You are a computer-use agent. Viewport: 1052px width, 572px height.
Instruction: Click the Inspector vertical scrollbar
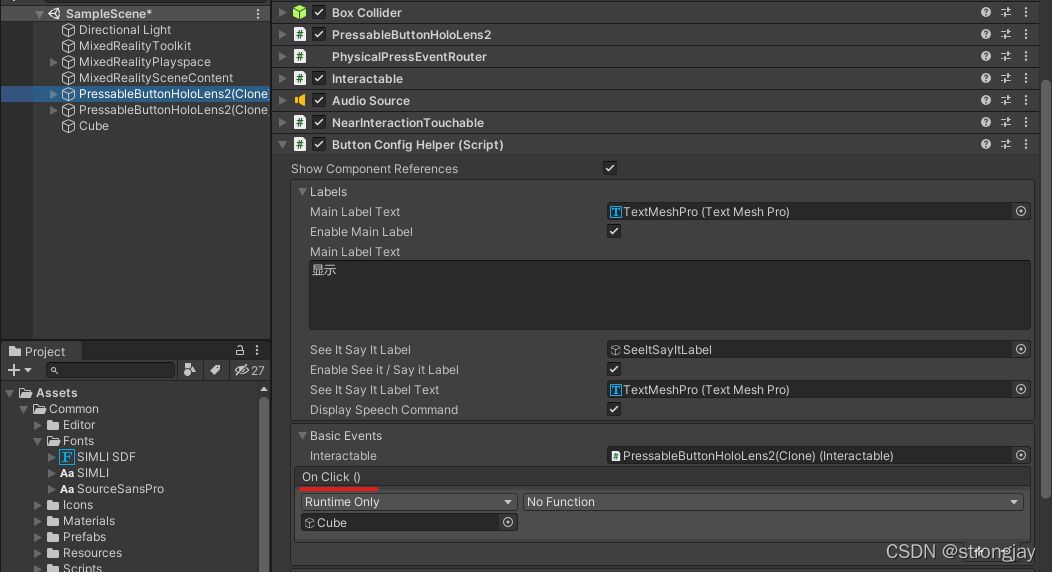click(1045, 288)
